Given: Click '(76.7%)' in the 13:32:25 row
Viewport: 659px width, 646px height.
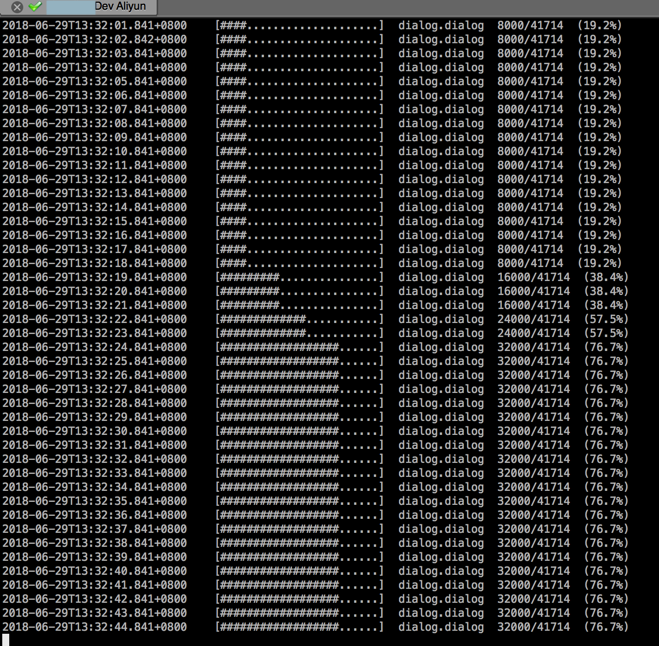Looking at the screenshot, I should coord(606,361).
